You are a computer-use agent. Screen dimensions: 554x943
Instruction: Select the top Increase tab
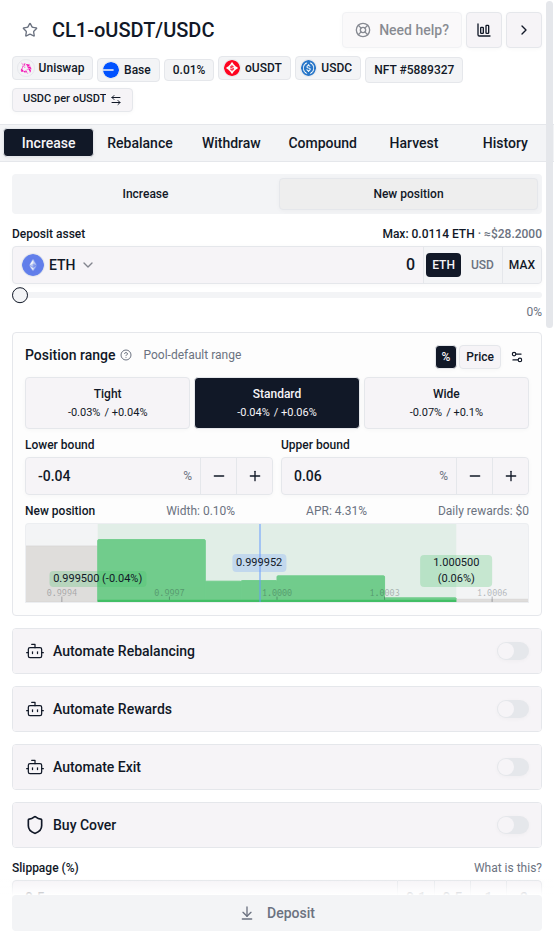tap(49, 143)
